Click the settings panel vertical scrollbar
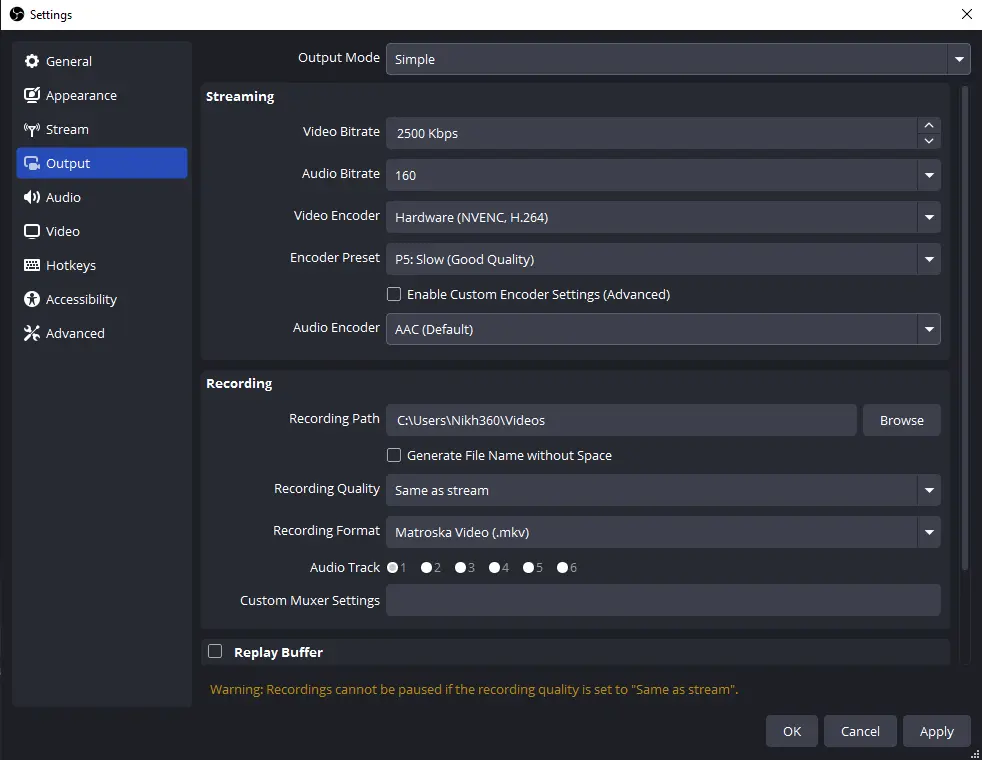982x760 pixels. click(x=964, y=329)
